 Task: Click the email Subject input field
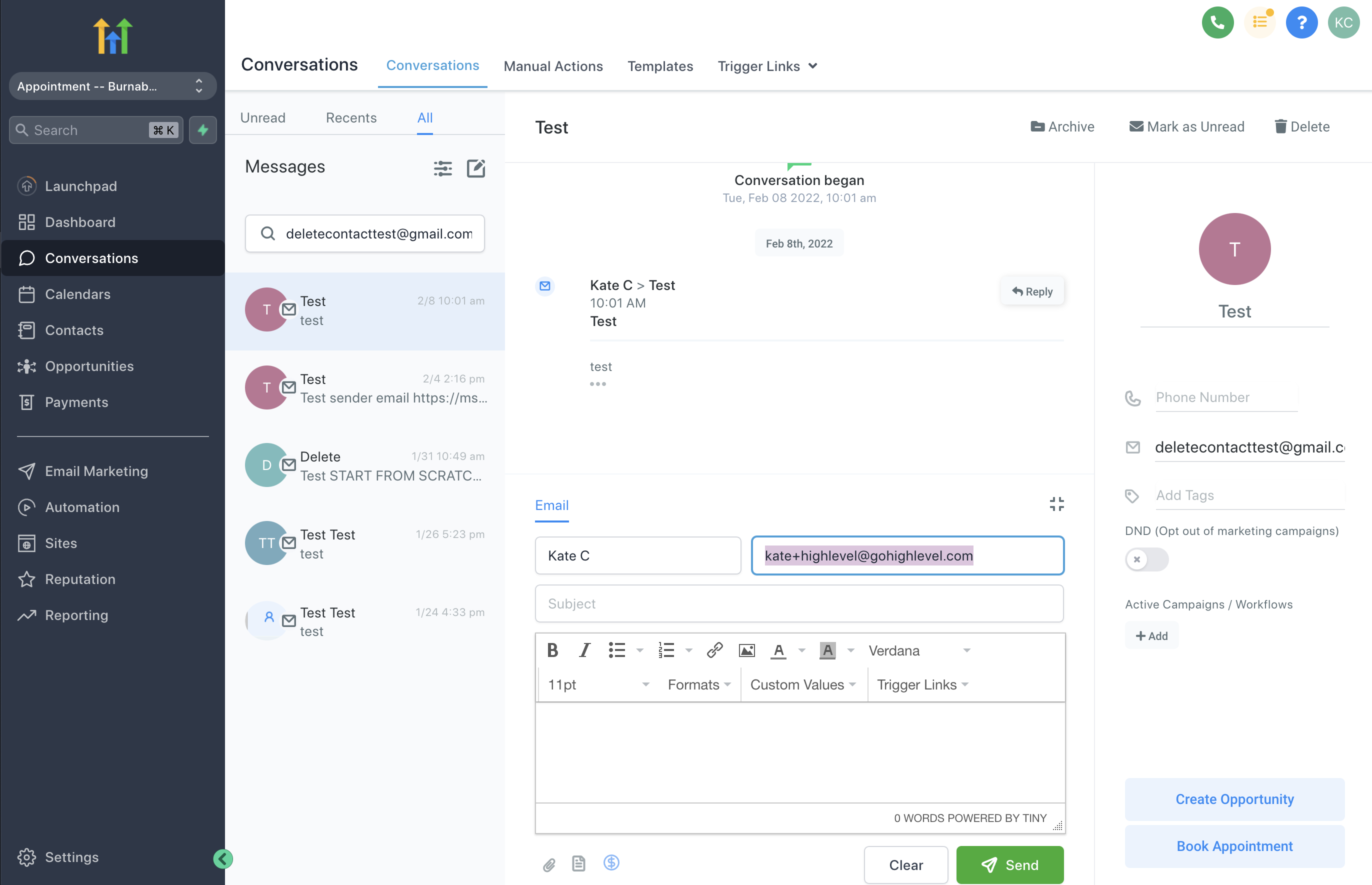click(x=798, y=603)
